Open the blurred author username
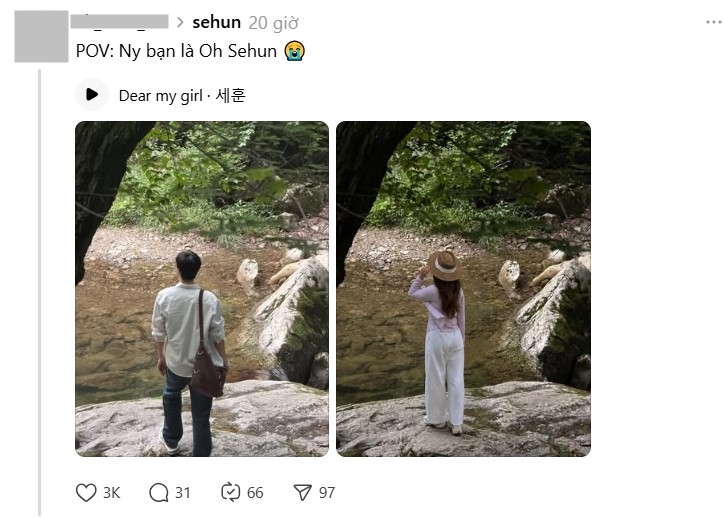The width and height of the screenshot is (724, 517). coord(119,22)
